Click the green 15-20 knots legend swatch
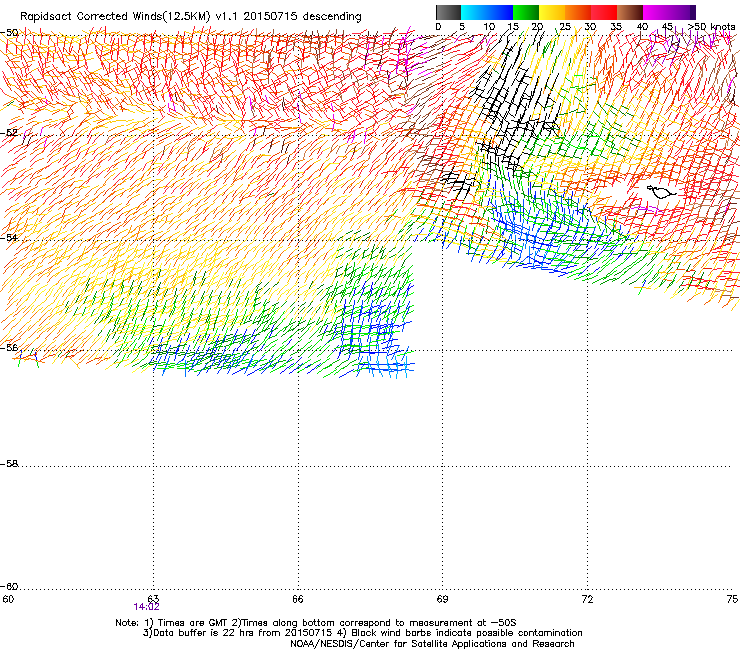Viewport: 740px width, 650px height. [x=526, y=12]
